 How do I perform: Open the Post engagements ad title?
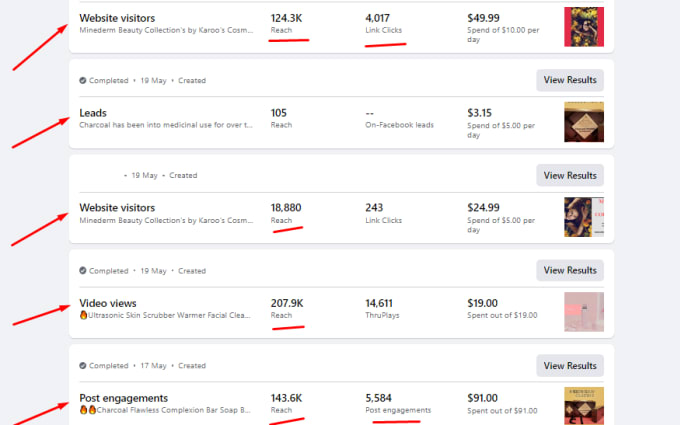click(x=124, y=398)
